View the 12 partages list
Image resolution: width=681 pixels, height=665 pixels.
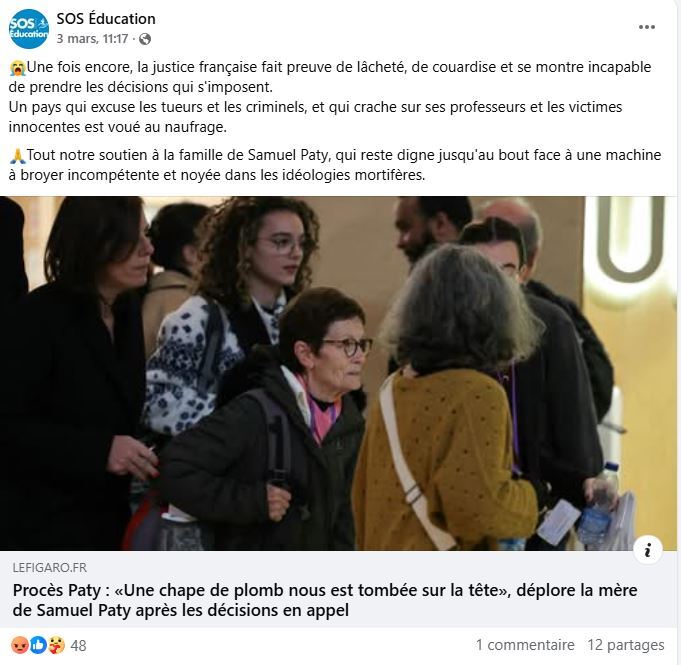tap(625, 645)
